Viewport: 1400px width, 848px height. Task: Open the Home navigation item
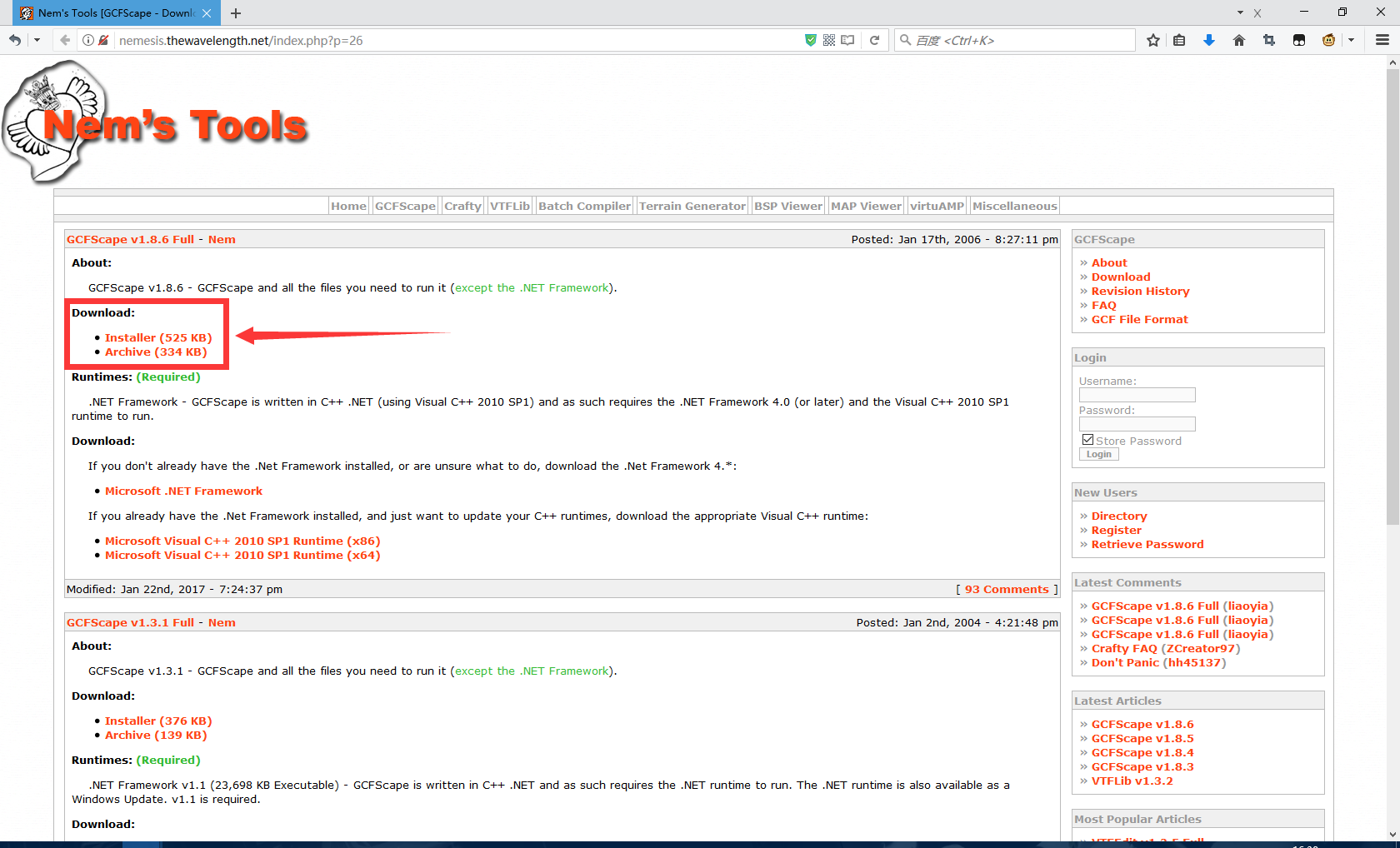[348, 206]
